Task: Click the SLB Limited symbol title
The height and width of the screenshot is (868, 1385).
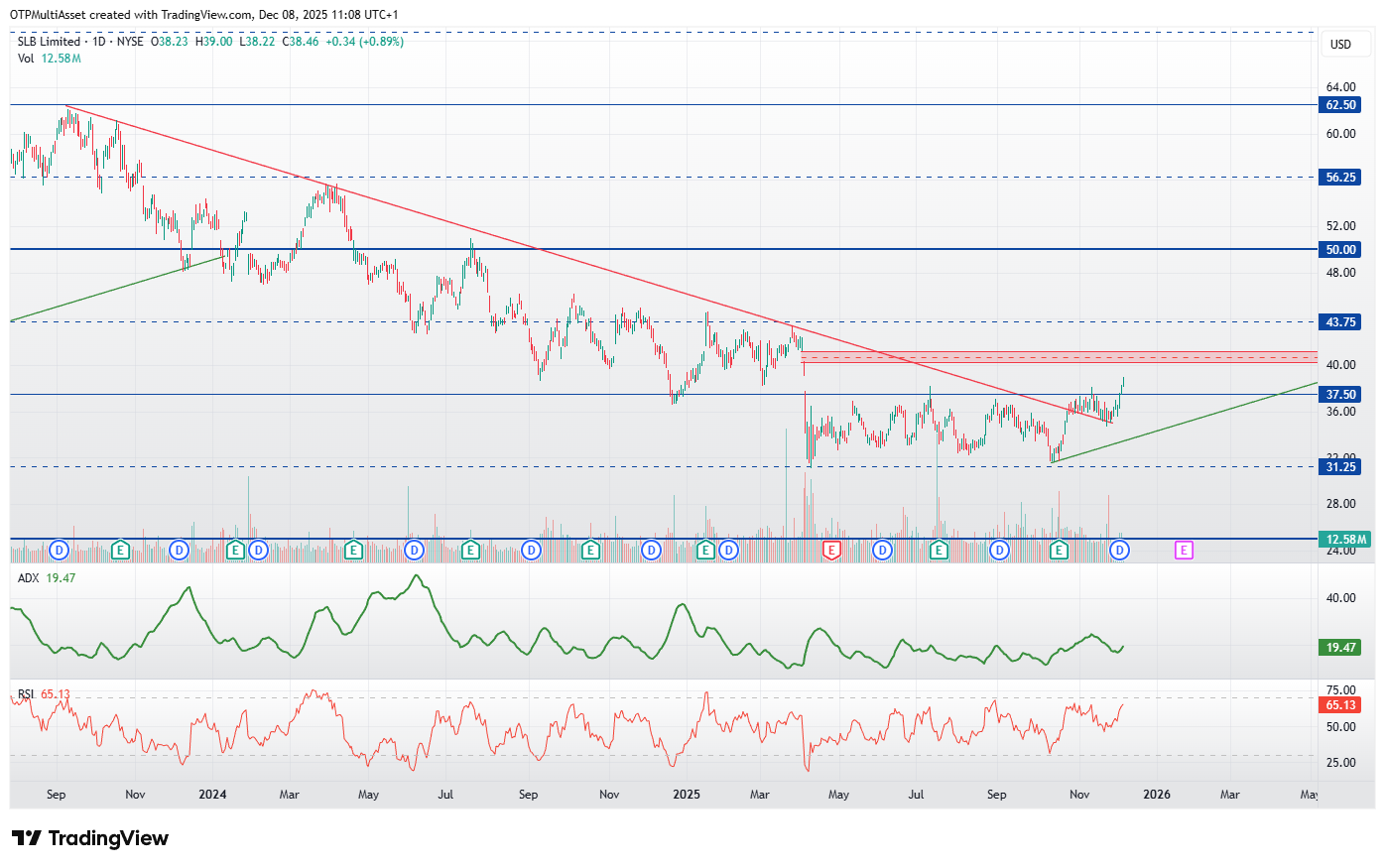Action: pyautogui.click(x=49, y=42)
